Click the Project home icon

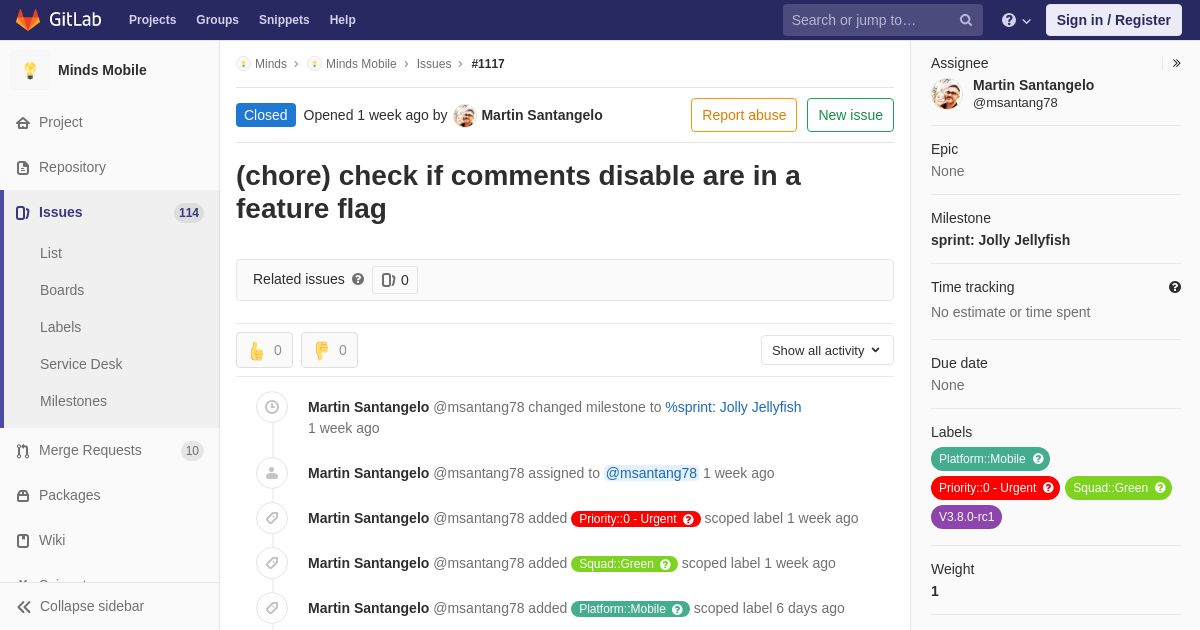(23, 123)
